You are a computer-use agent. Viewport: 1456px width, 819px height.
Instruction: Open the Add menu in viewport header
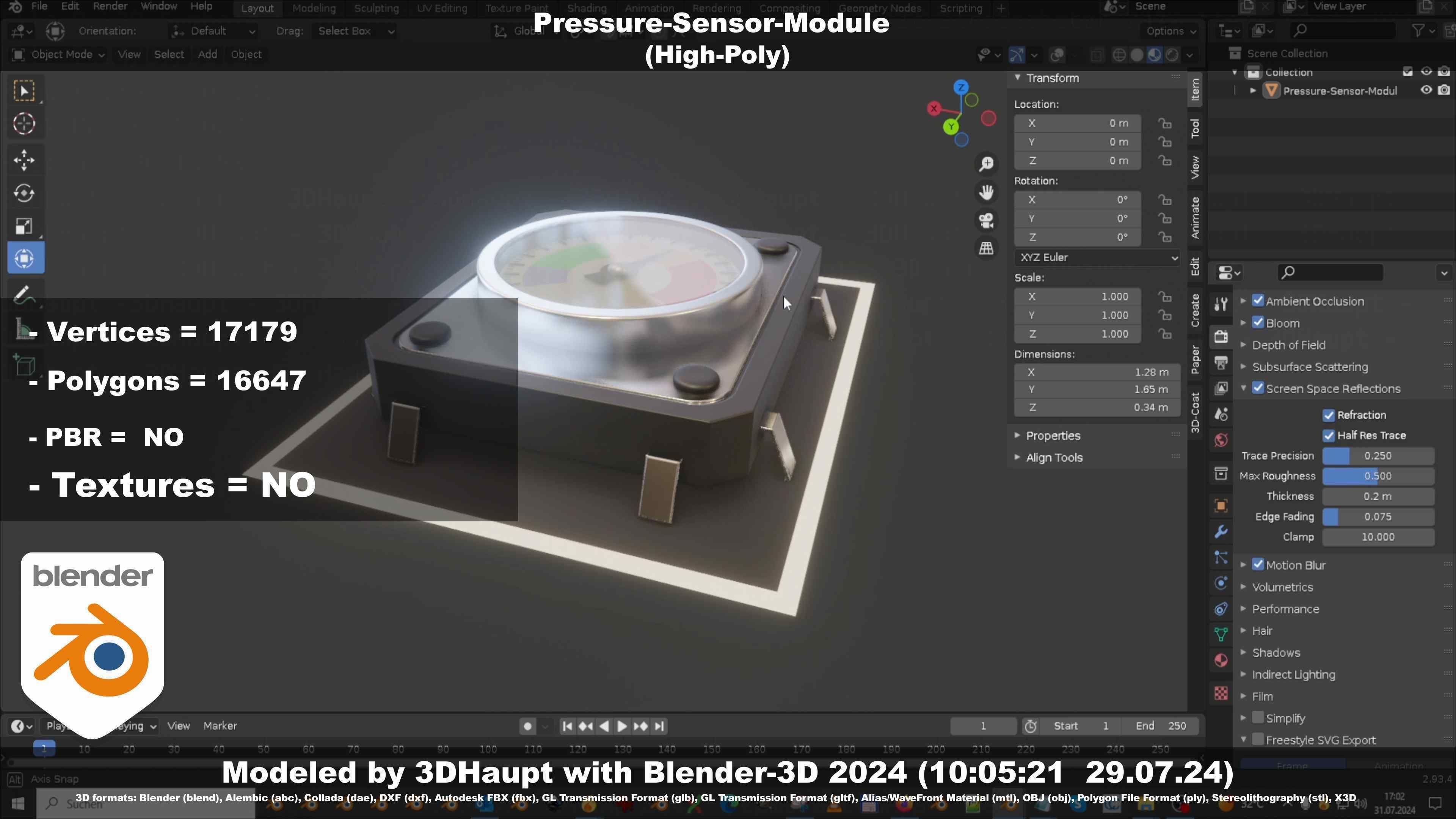pyautogui.click(x=207, y=54)
